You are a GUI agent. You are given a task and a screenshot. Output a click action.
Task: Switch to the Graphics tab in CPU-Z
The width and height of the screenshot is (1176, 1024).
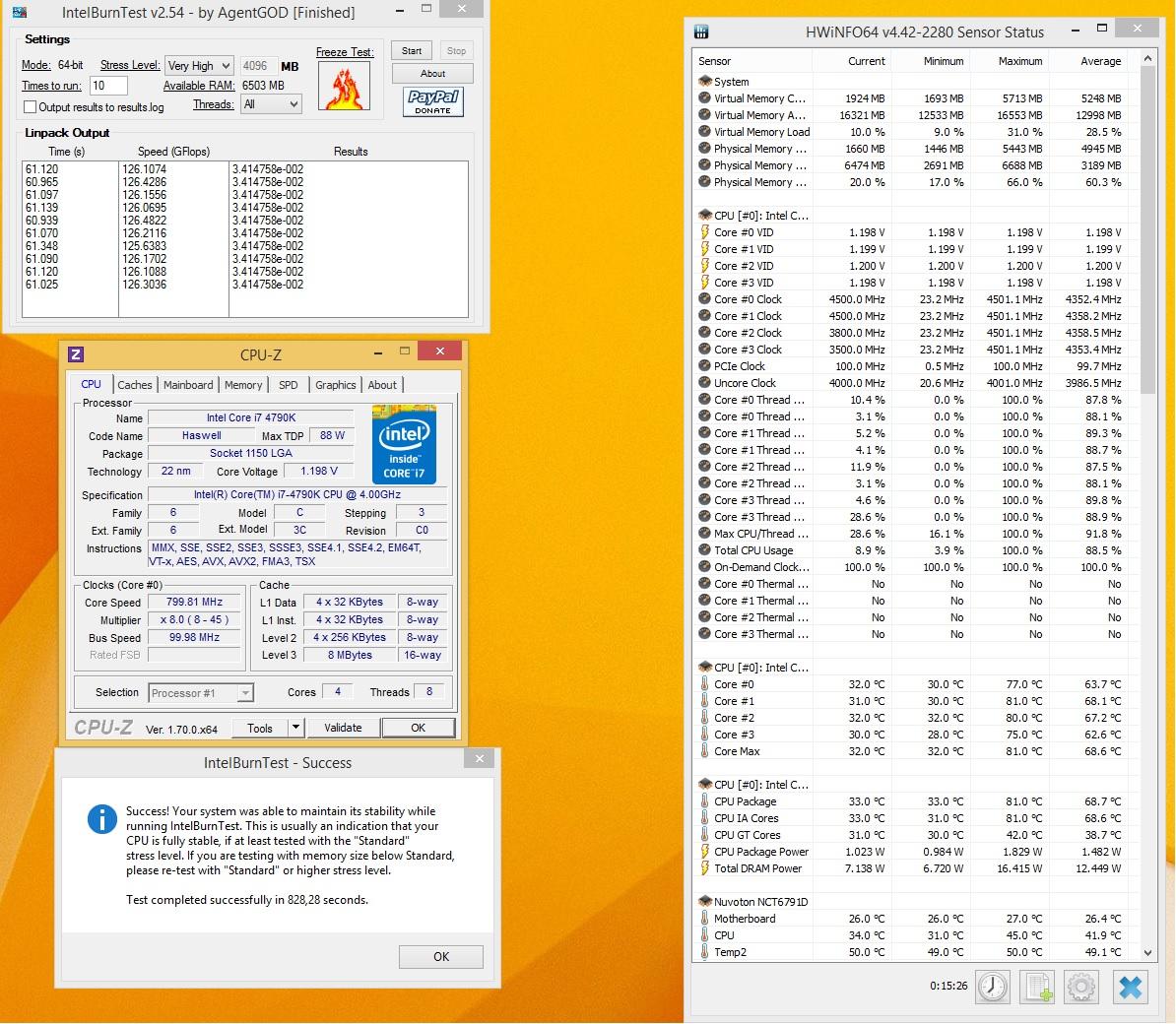[x=335, y=385]
